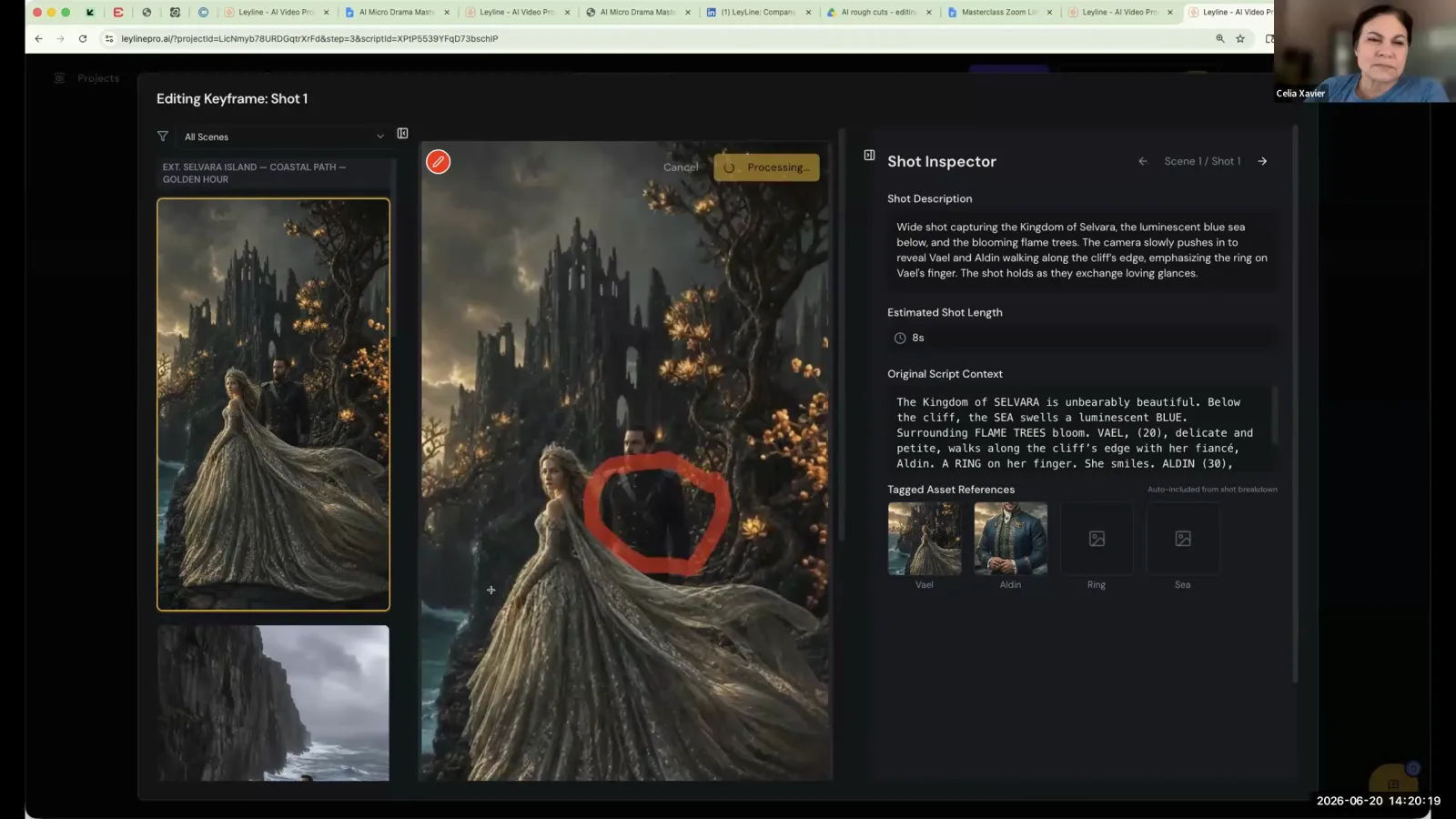
Task: Click the browser address bar URL
Action: coord(309,38)
